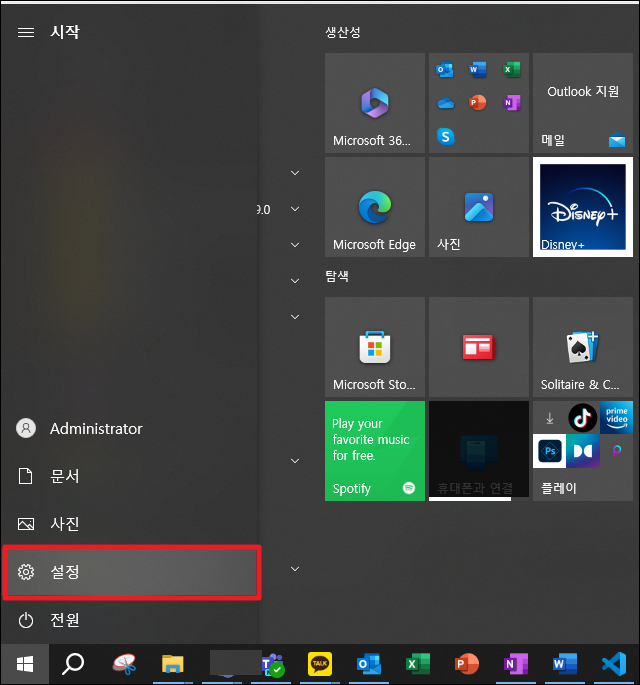Open the red News tile

click(479, 347)
